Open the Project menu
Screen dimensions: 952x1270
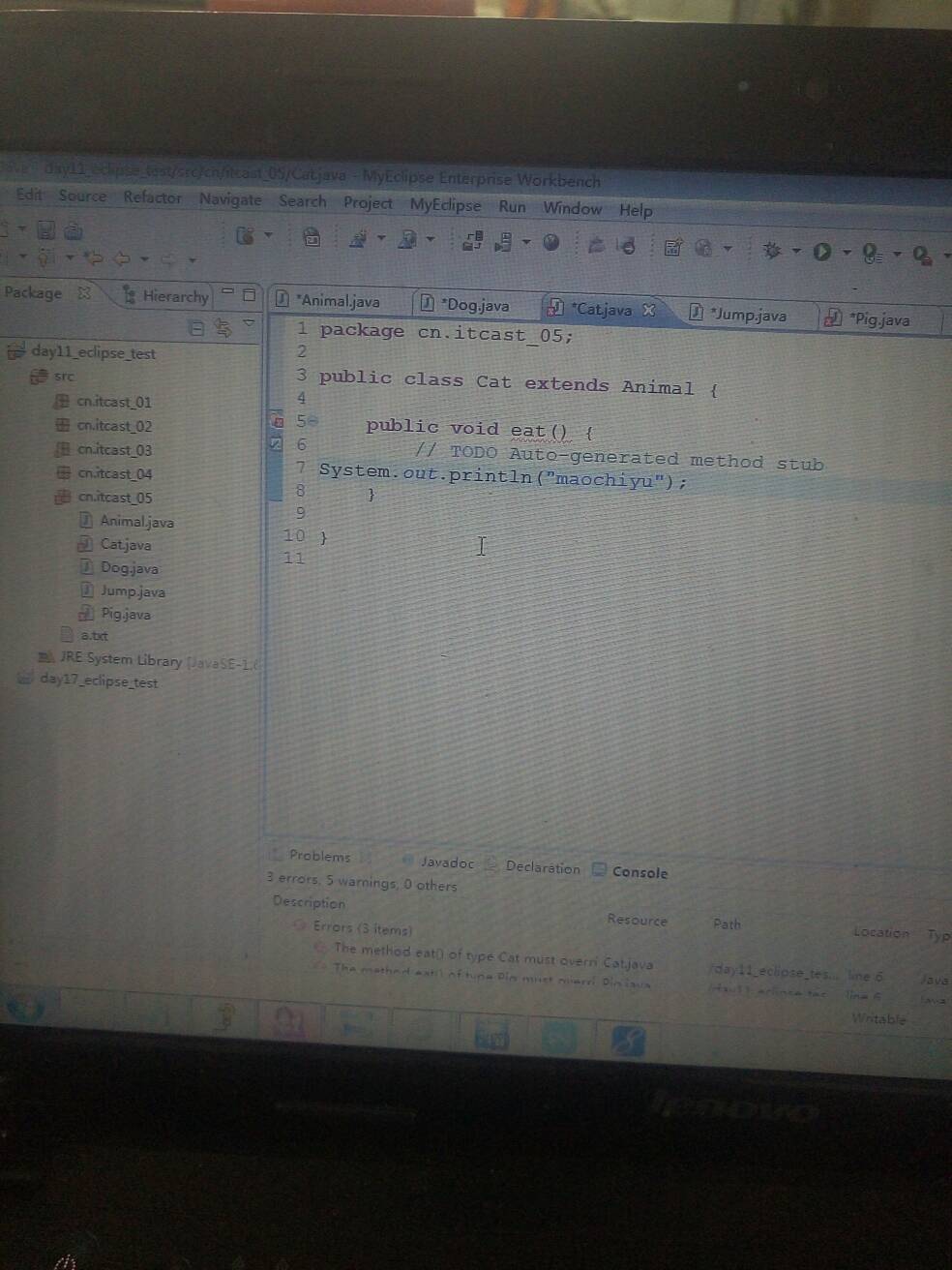click(x=368, y=203)
